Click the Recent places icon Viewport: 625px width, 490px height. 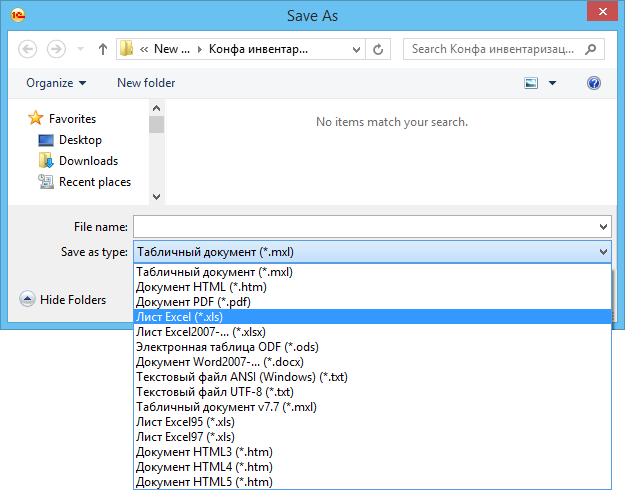[x=46, y=181]
